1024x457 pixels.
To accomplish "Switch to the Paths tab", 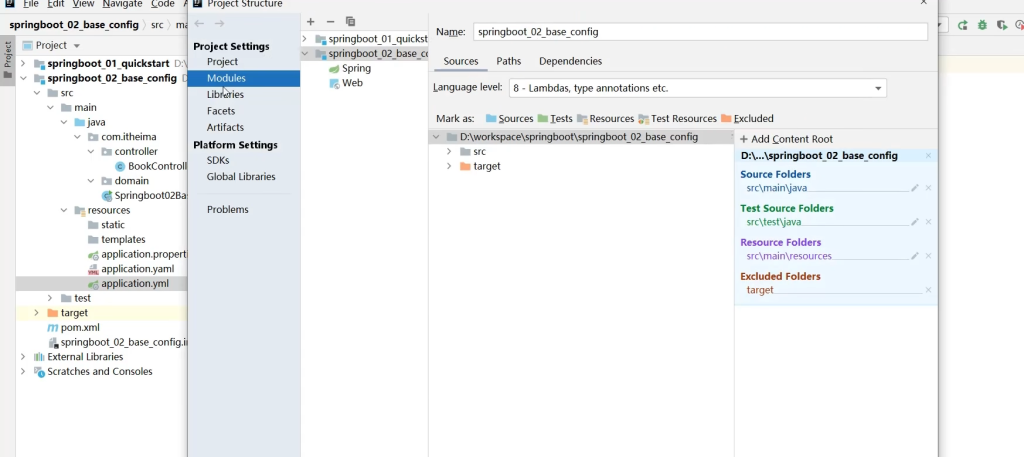I will (508, 61).
